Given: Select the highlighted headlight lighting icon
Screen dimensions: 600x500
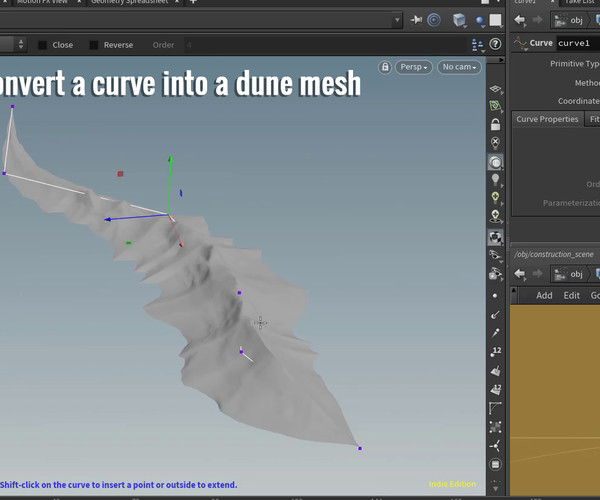Looking at the screenshot, I should point(495,162).
